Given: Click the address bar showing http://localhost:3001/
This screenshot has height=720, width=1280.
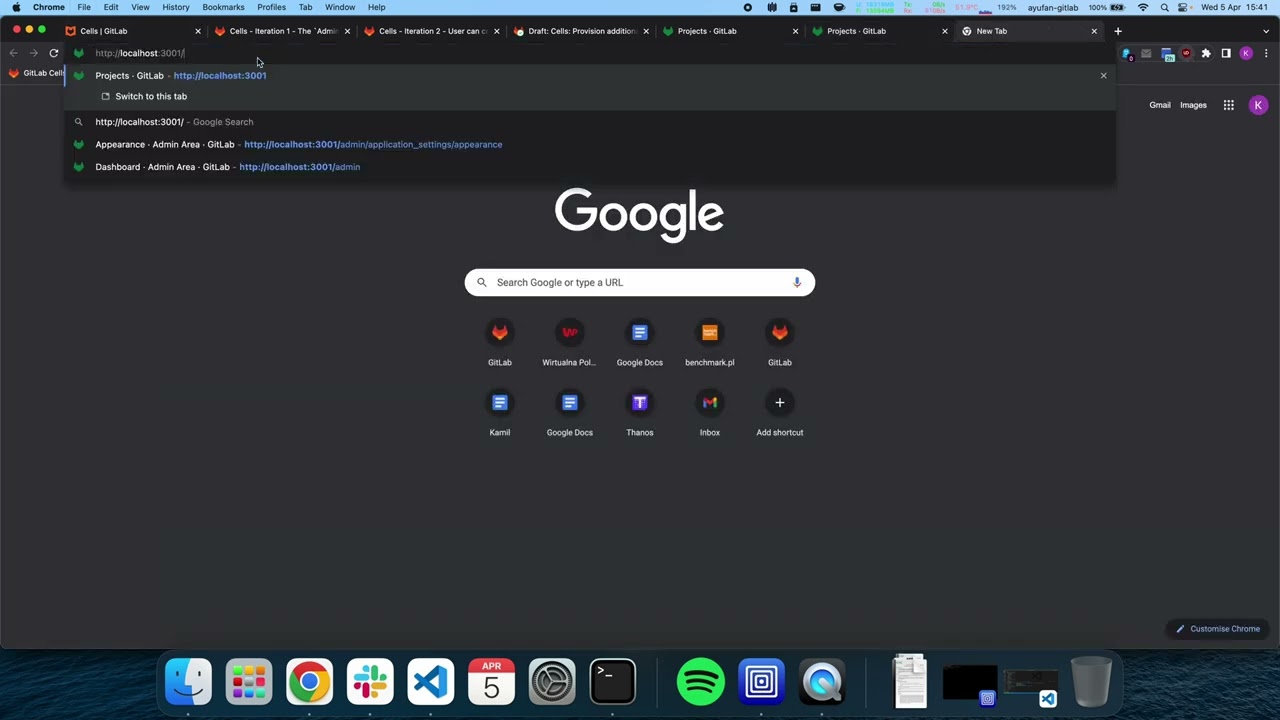Looking at the screenshot, I should pos(590,53).
